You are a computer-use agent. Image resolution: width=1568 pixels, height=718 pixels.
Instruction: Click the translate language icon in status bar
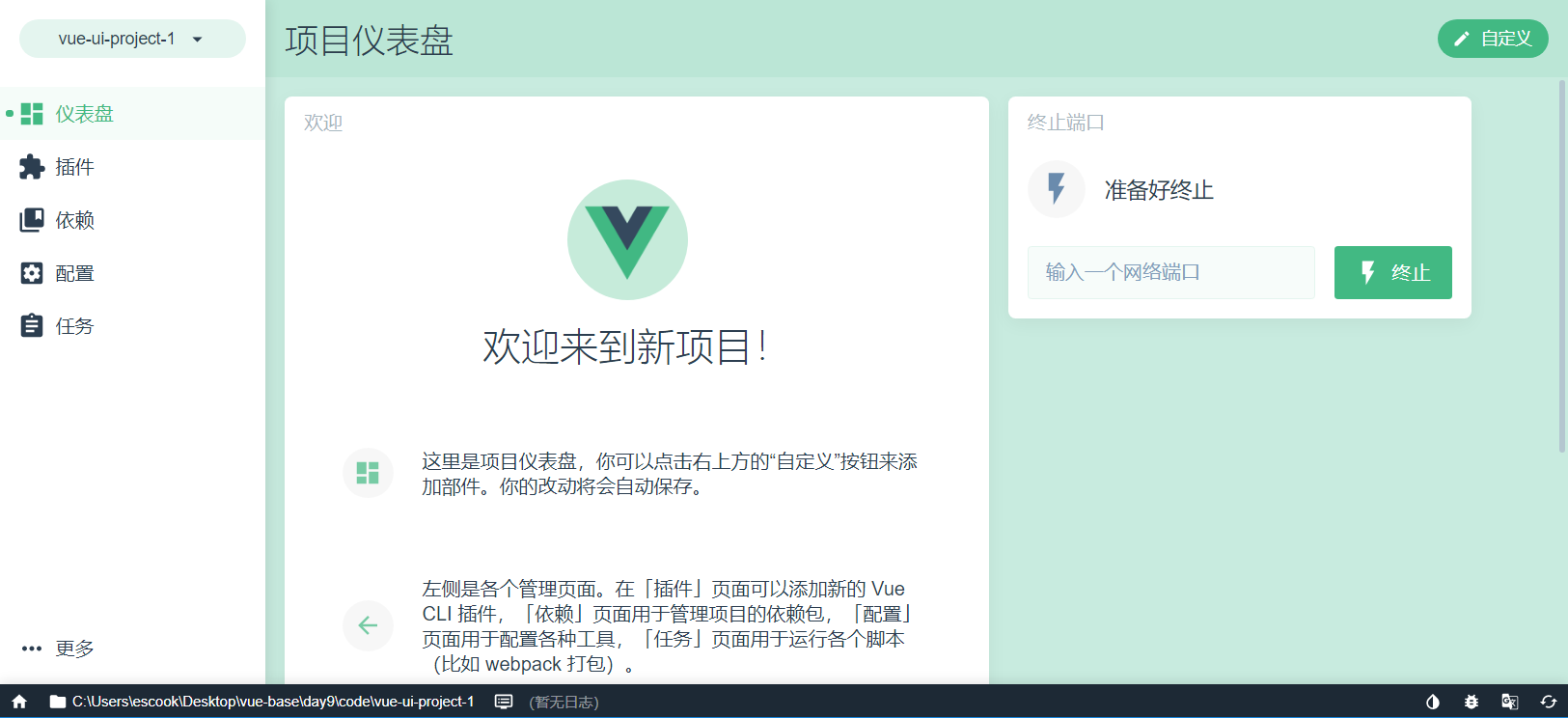[x=1510, y=702]
